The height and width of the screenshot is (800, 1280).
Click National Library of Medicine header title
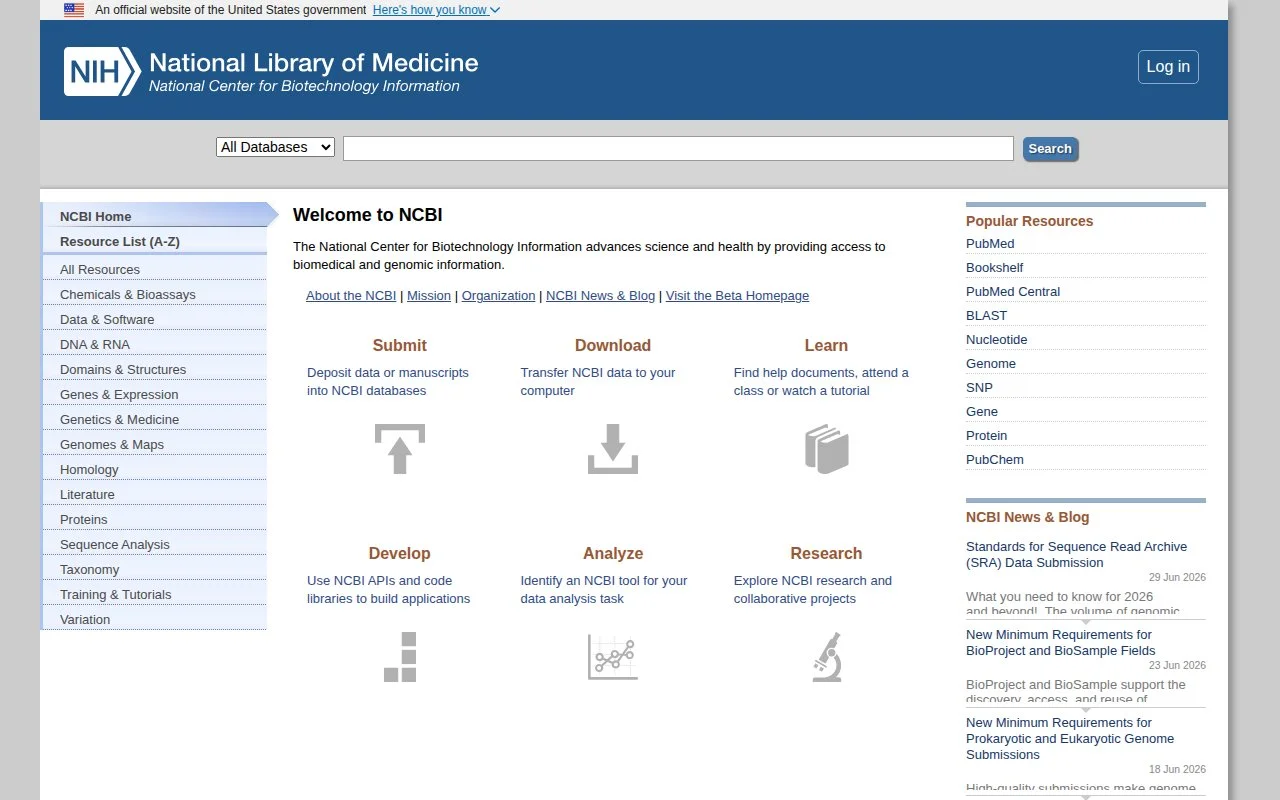[x=314, y=63]
